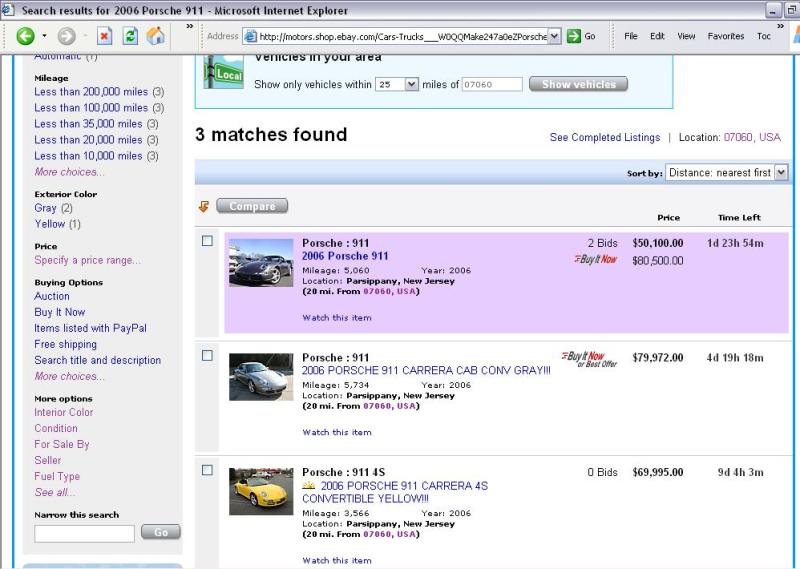Click Buy It Now logo on first listing

(595, 259)
